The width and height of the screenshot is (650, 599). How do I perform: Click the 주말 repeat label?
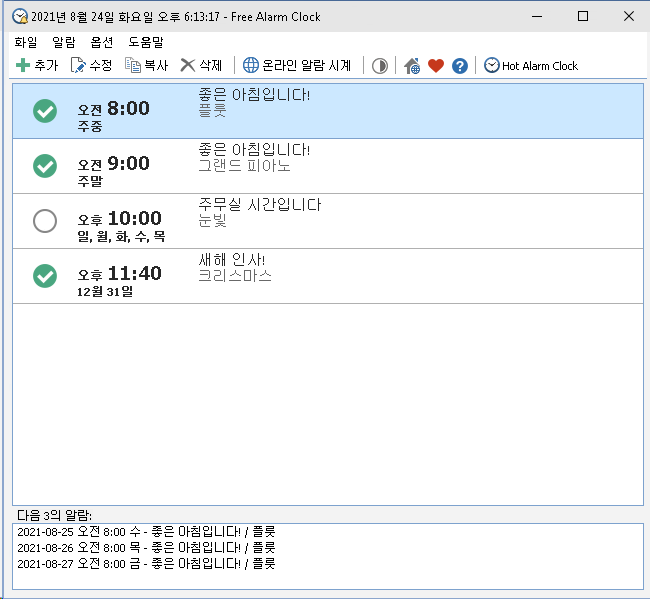pos(90,181)
